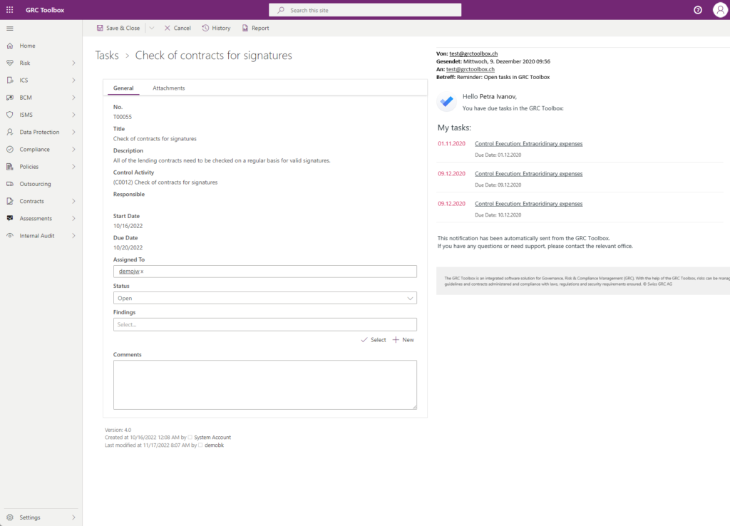
Task: Click the Compliance checkmark icon
Action: (10, 149)
